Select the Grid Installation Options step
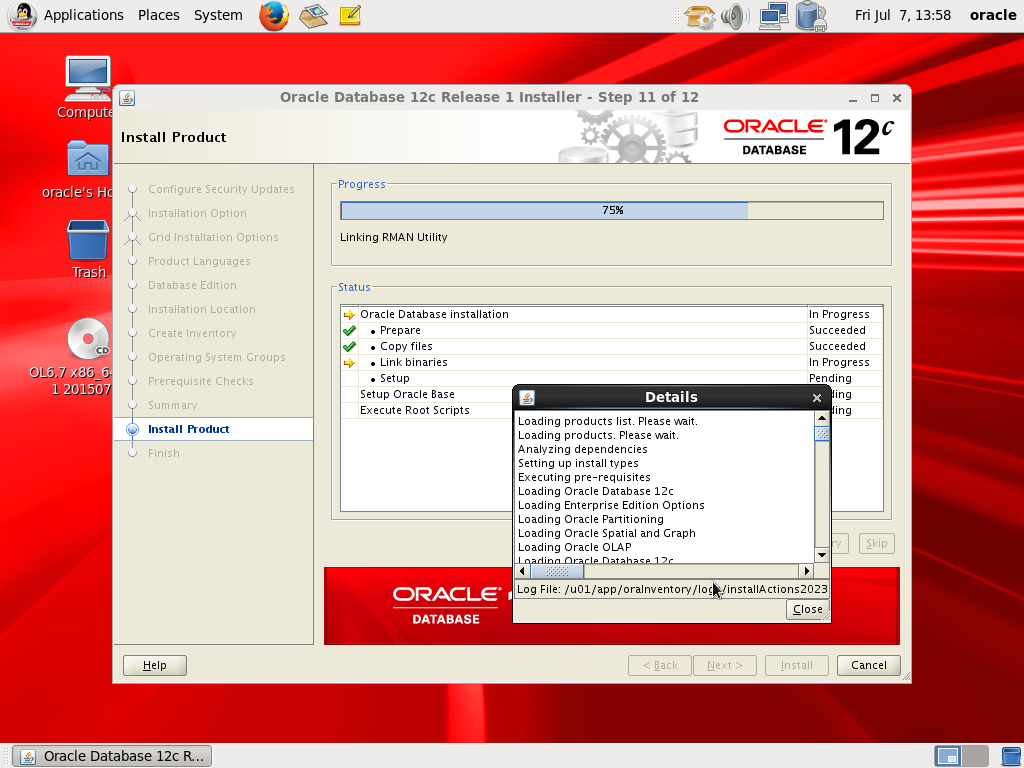 (x=213, y=238)
